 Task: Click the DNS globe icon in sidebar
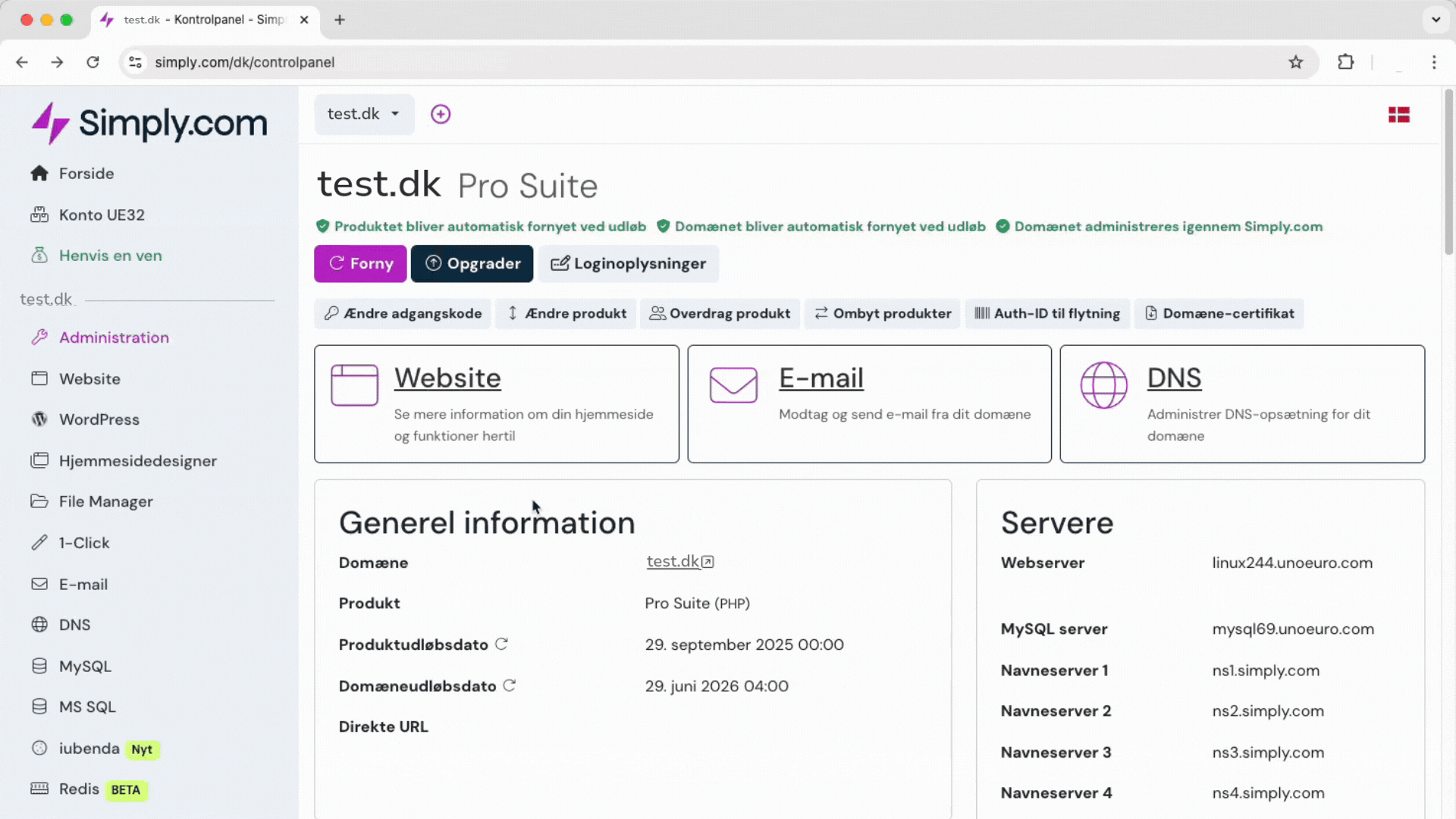[x=39, y=625]
